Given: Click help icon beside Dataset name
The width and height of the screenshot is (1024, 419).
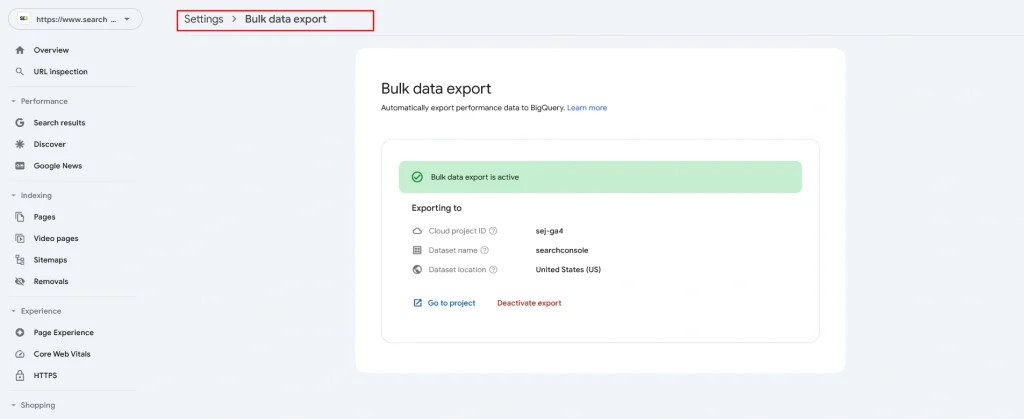Looking at the screenshot, I should pos(485,250).
